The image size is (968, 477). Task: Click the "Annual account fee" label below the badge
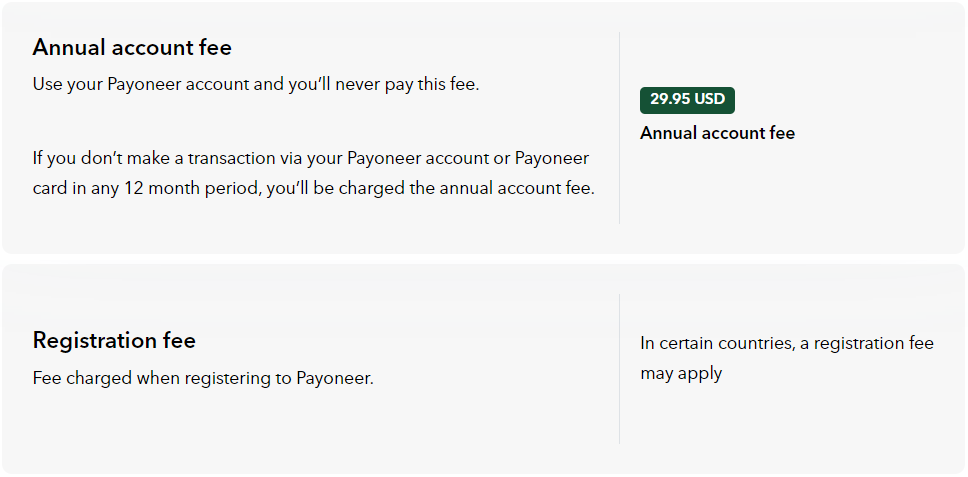717,133
